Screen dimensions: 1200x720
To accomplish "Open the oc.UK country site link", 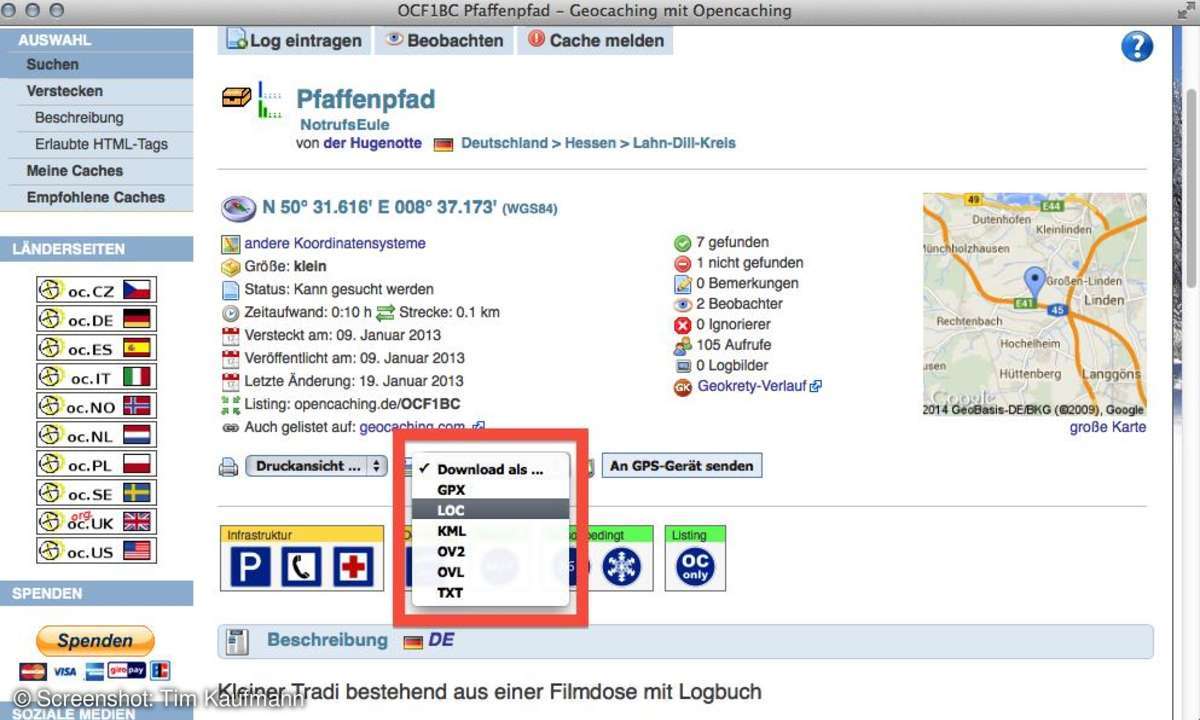I will point(96,522).
